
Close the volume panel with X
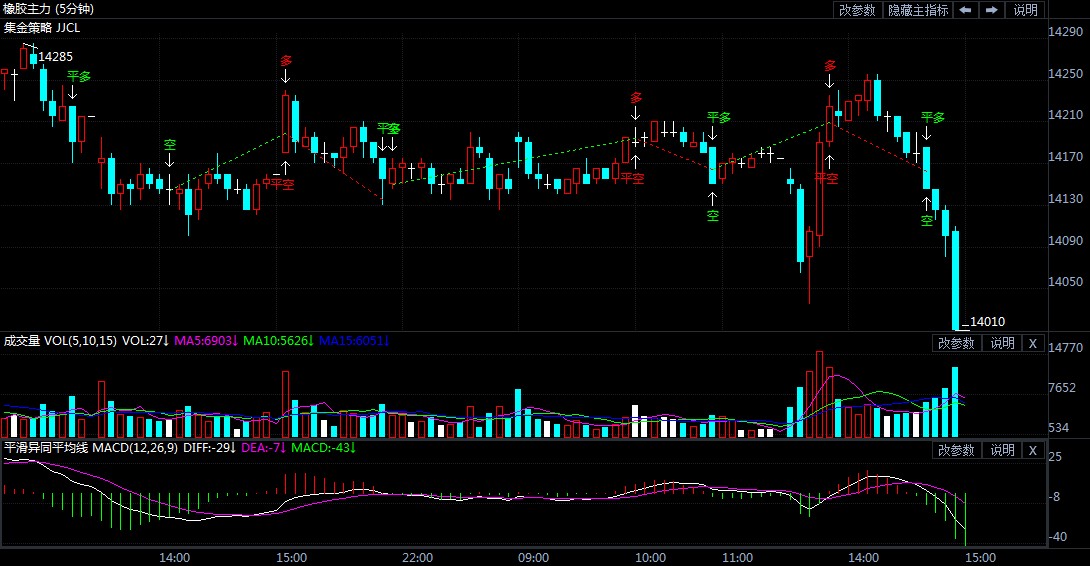point(1033,343)
